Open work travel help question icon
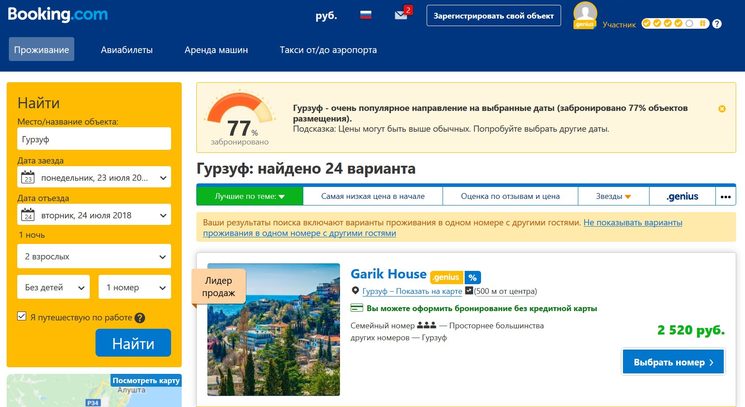 (x=140, y=318)
